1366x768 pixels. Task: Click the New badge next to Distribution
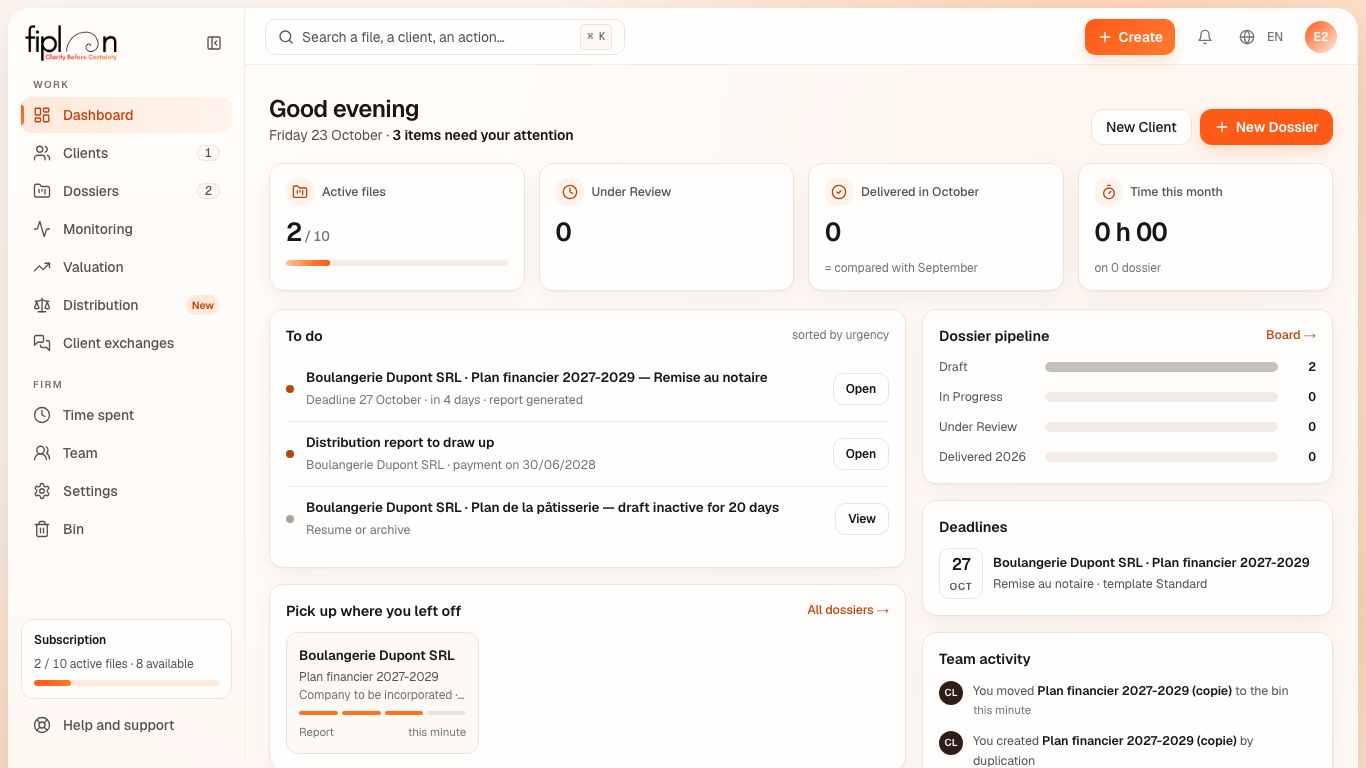[203, 305]
